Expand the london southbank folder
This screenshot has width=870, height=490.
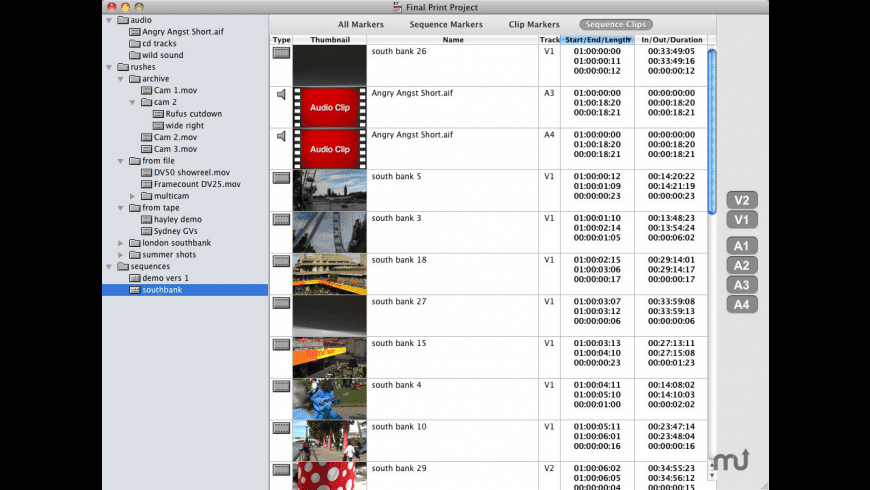(x=121, y=243)
